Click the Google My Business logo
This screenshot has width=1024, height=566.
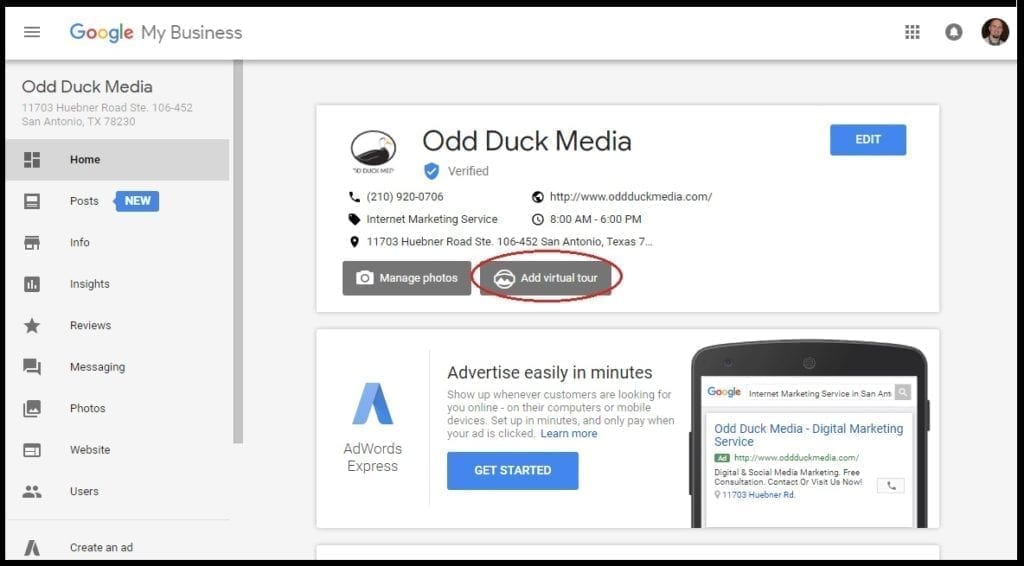[155, 32]
